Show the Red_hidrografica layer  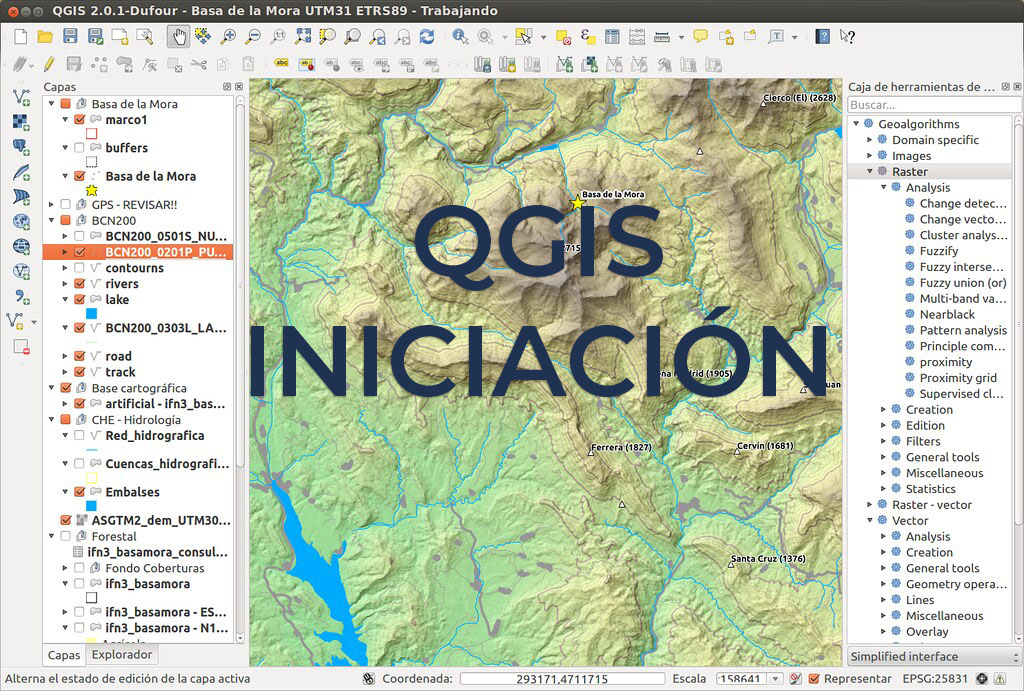[x=80, y=435]
